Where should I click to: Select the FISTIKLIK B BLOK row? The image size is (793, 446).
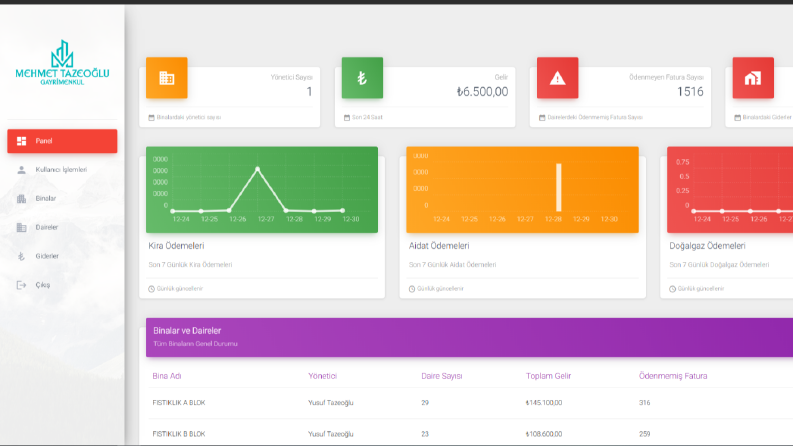[x=470, y=434]
